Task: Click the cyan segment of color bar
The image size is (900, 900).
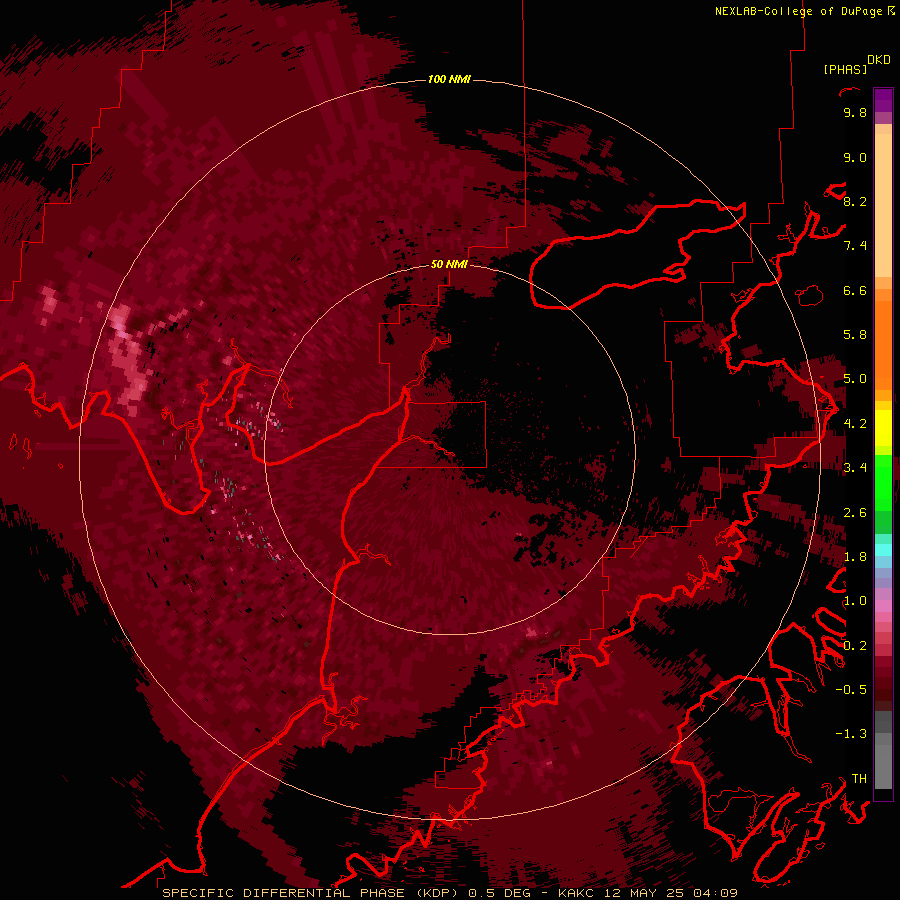Action: coord(883,550)
